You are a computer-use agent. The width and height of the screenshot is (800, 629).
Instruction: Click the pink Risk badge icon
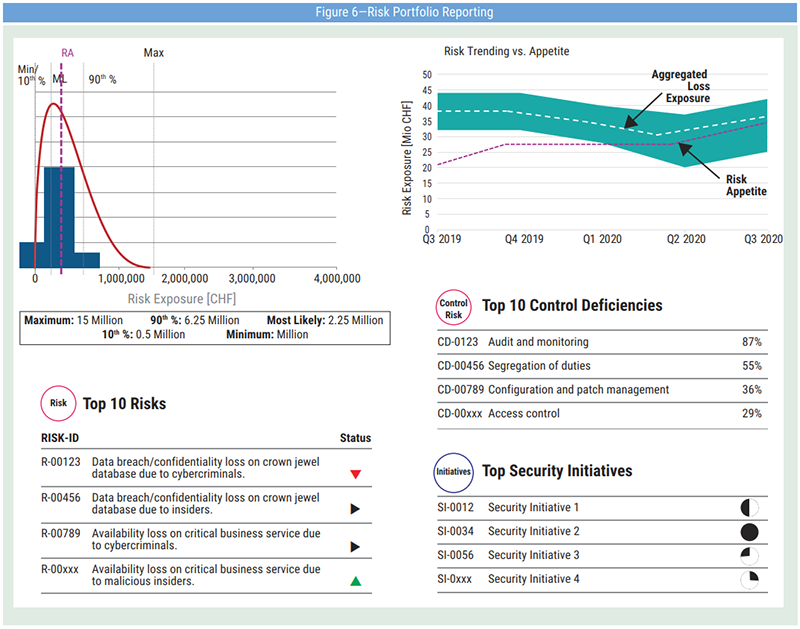pos(58,404)
